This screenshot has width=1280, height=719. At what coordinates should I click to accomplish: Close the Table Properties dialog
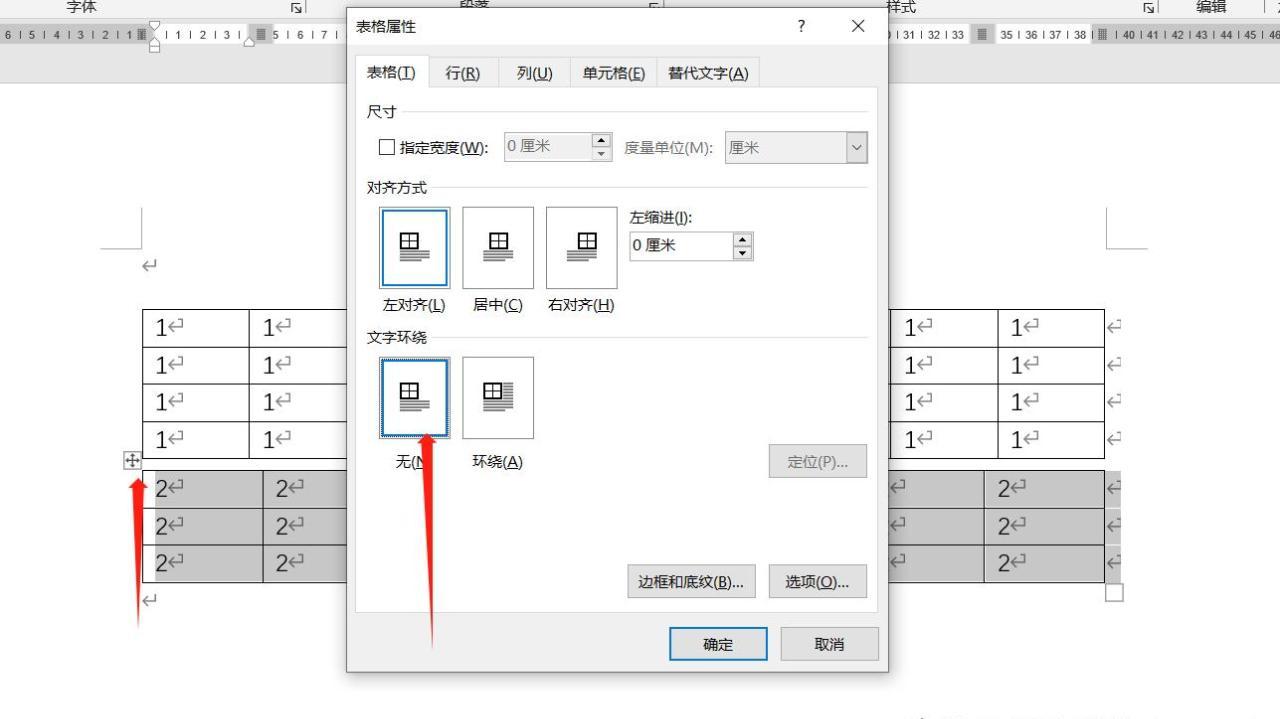[x=858, y=27]
